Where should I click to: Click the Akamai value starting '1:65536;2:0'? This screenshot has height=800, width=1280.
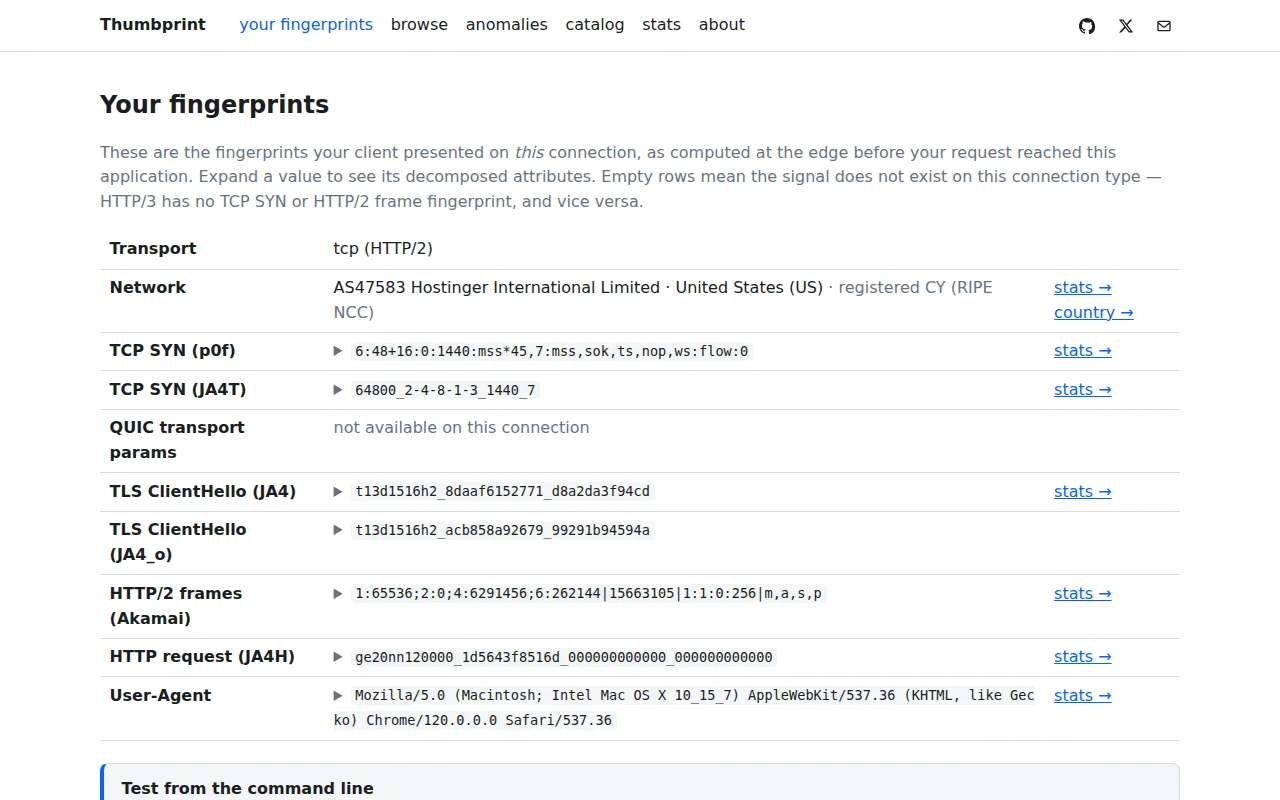589,593
